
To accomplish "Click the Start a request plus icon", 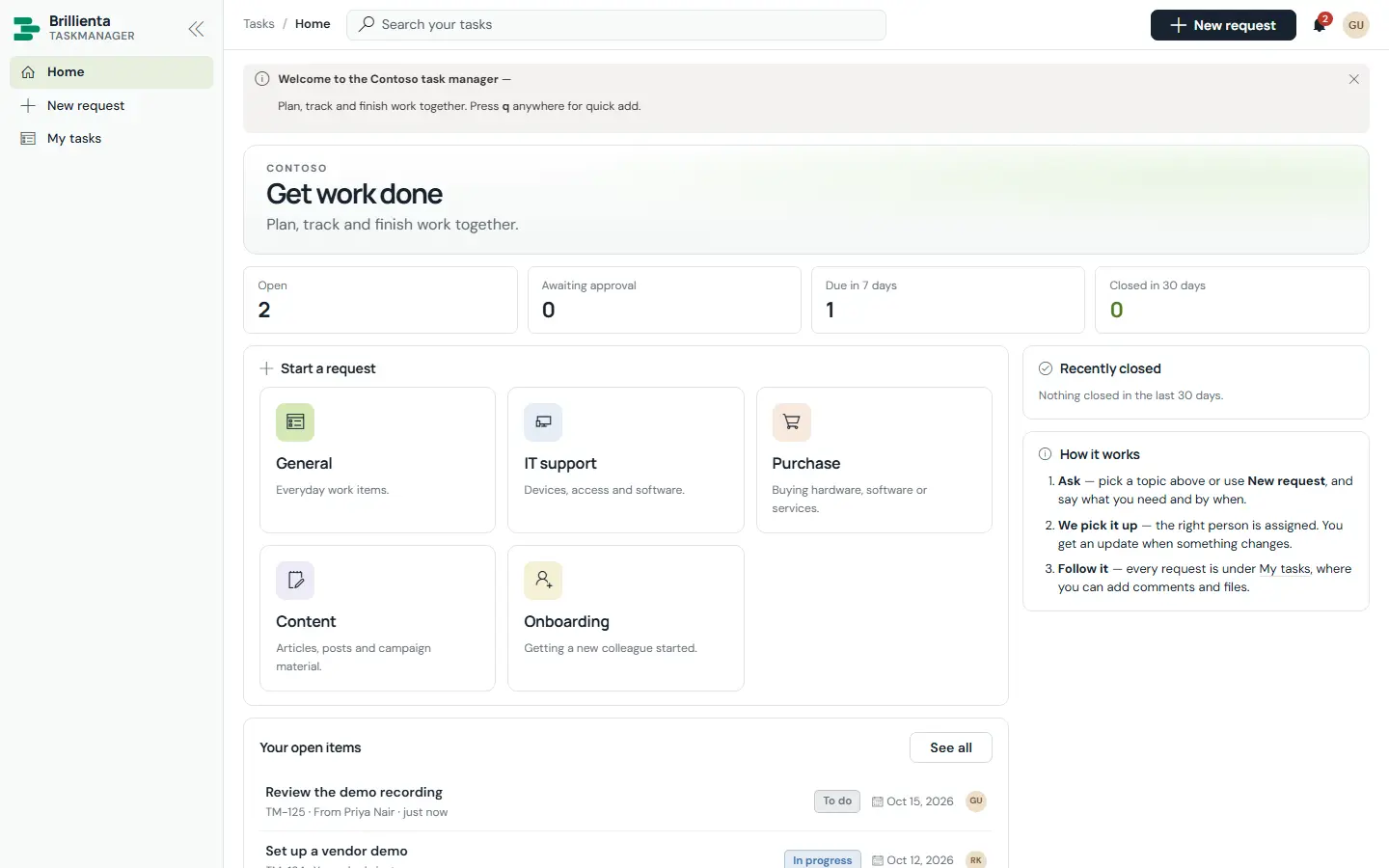I will [x=267, y=368].
